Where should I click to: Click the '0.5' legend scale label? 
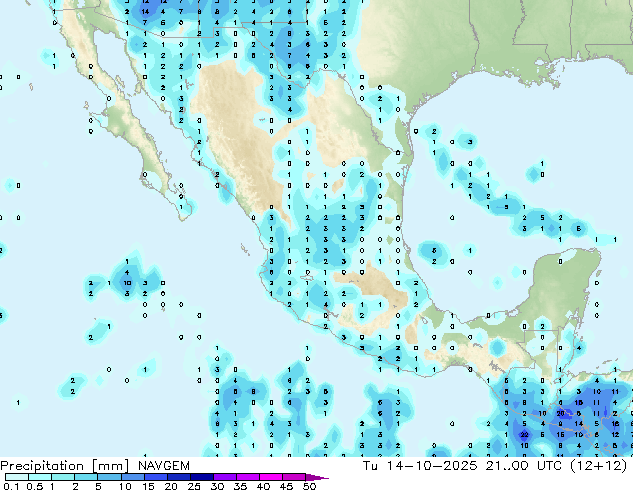tap(34, 486)
